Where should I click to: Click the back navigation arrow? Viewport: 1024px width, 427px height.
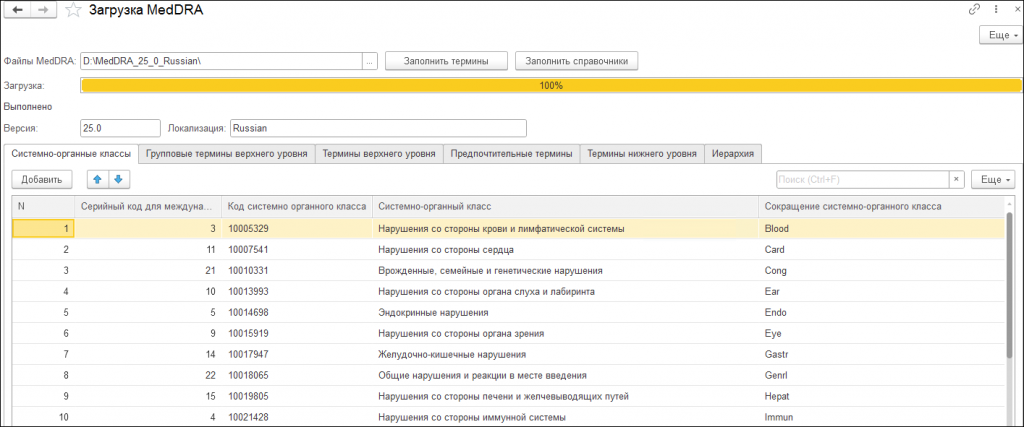[18, 10]
